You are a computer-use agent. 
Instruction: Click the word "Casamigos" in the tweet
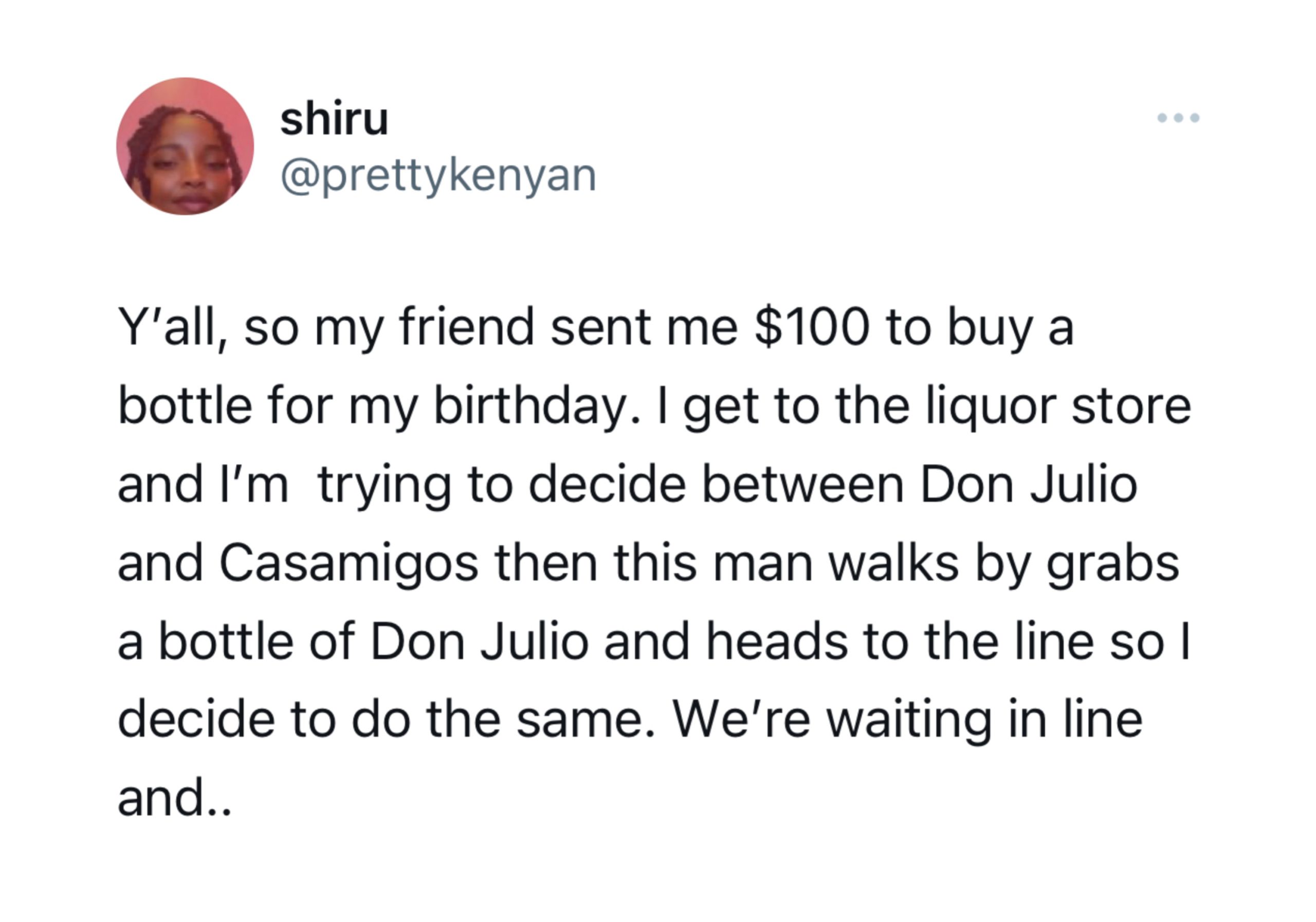[348, 564]
